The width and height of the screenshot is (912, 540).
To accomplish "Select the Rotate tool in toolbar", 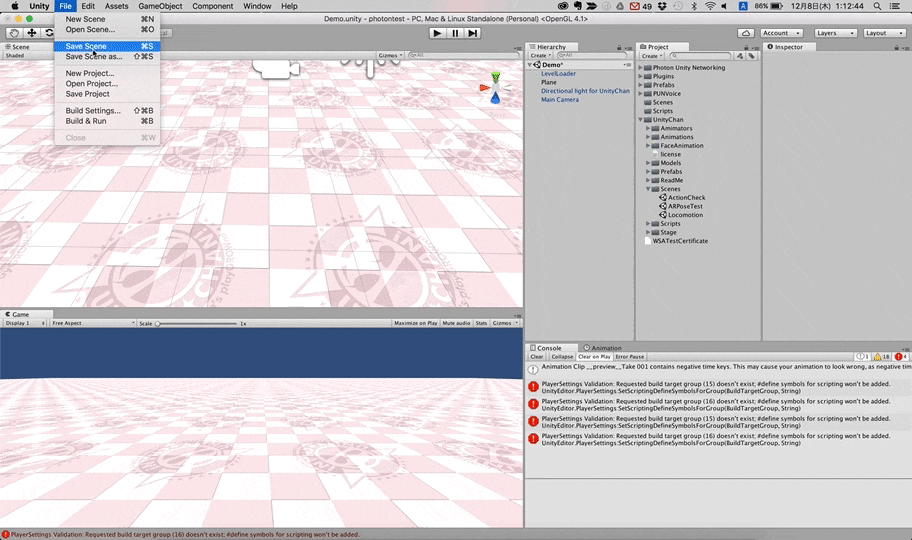I will tap(48, 33).
